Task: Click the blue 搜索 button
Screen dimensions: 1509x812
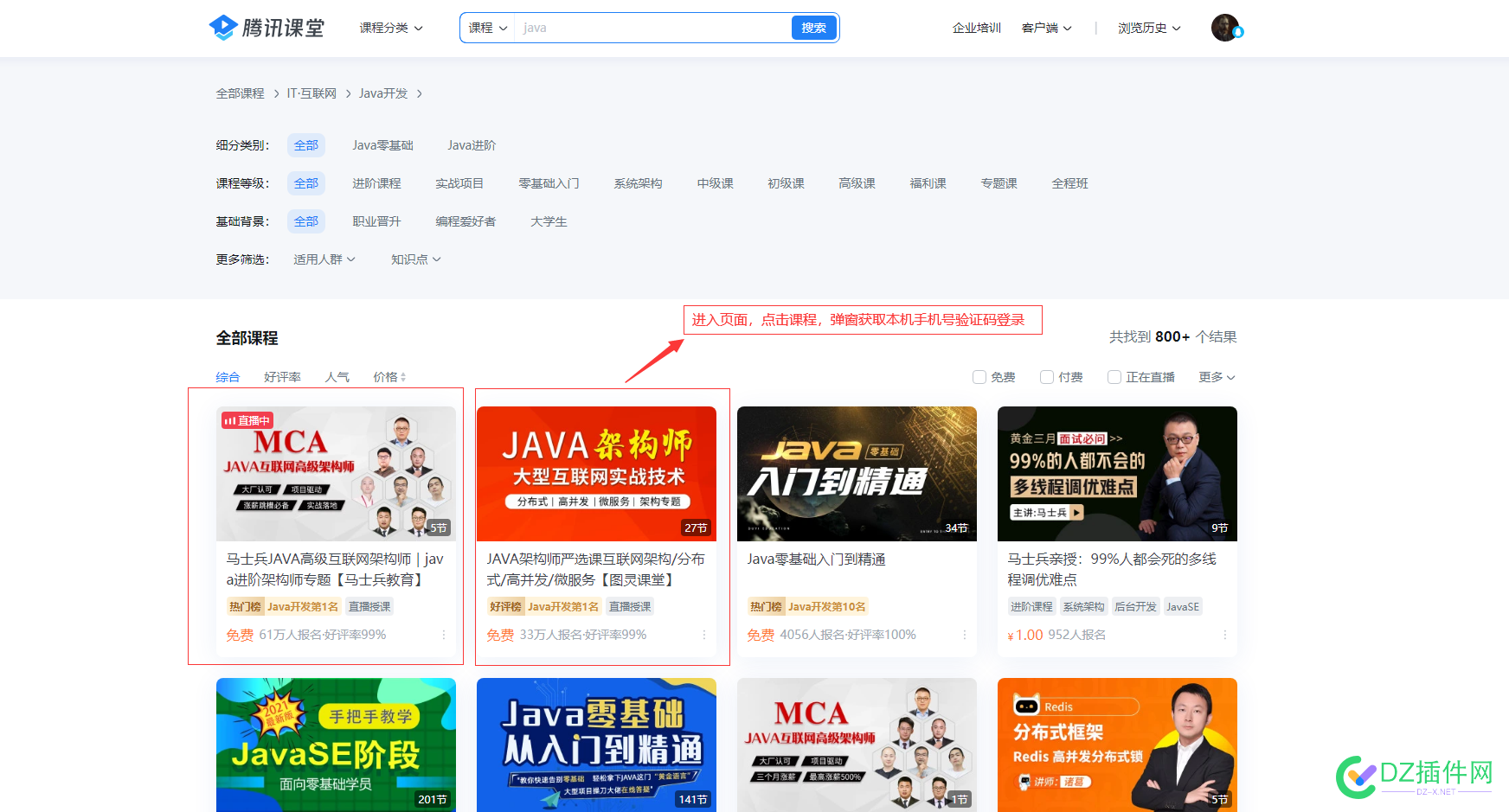Action: click(x=813, y=28)
